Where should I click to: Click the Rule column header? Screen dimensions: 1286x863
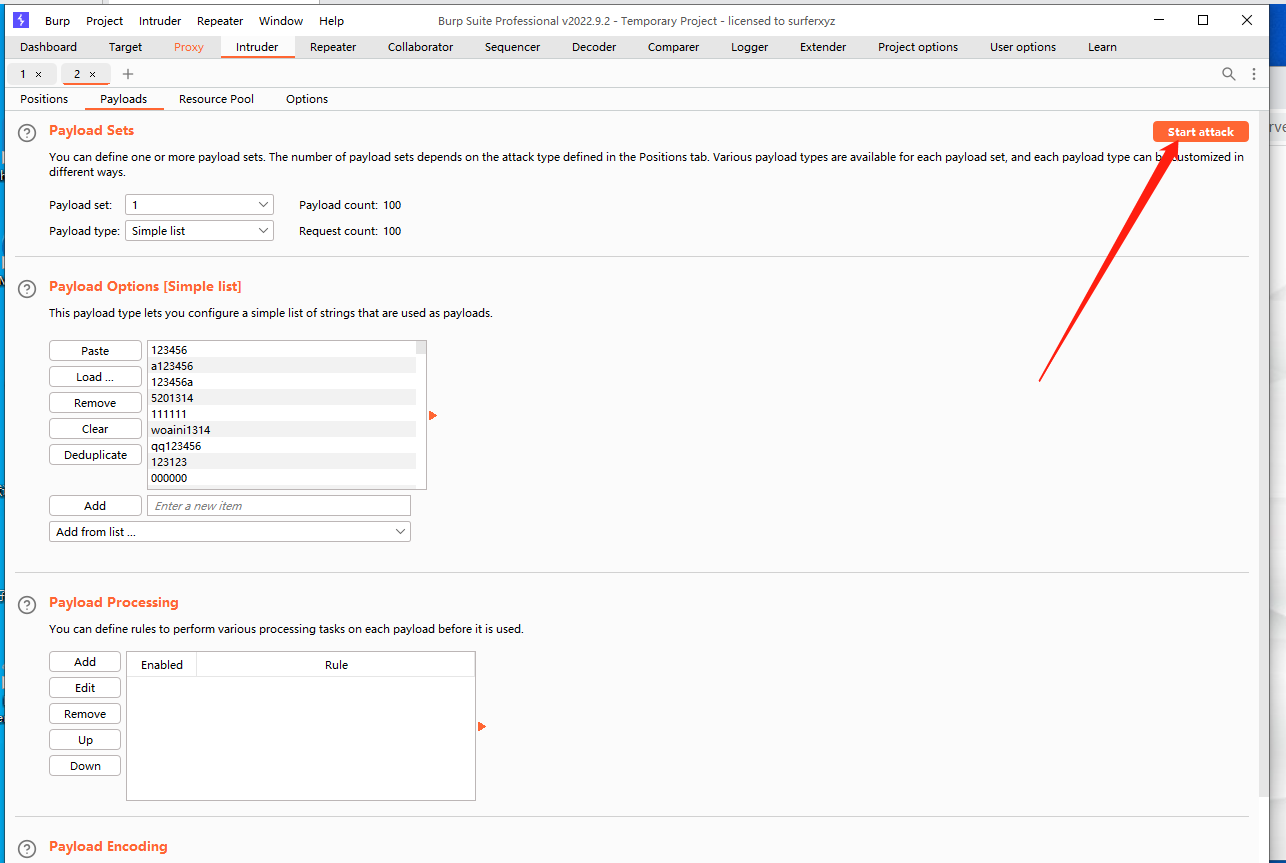point(336,665)
